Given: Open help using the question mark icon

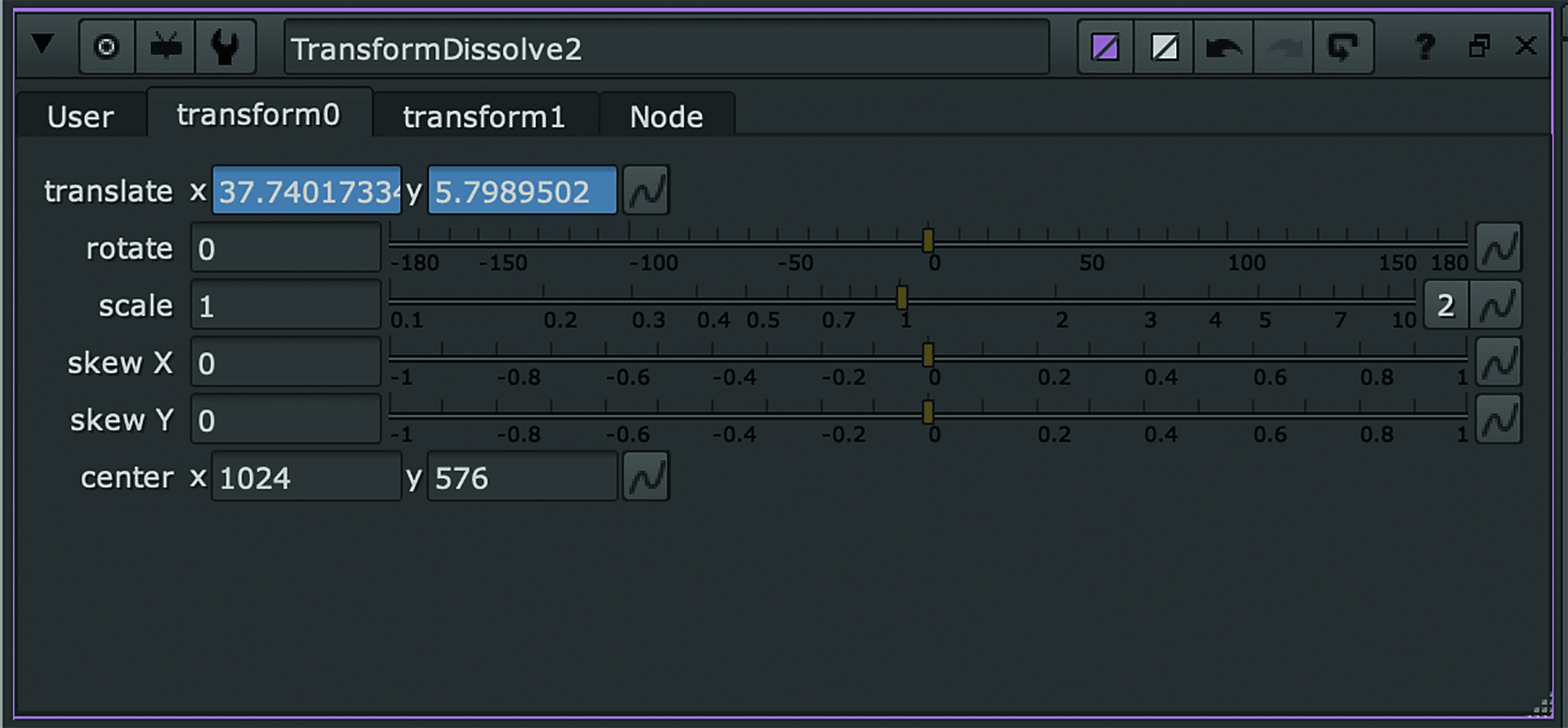Looking at the screenshot, I should 1426,47.
